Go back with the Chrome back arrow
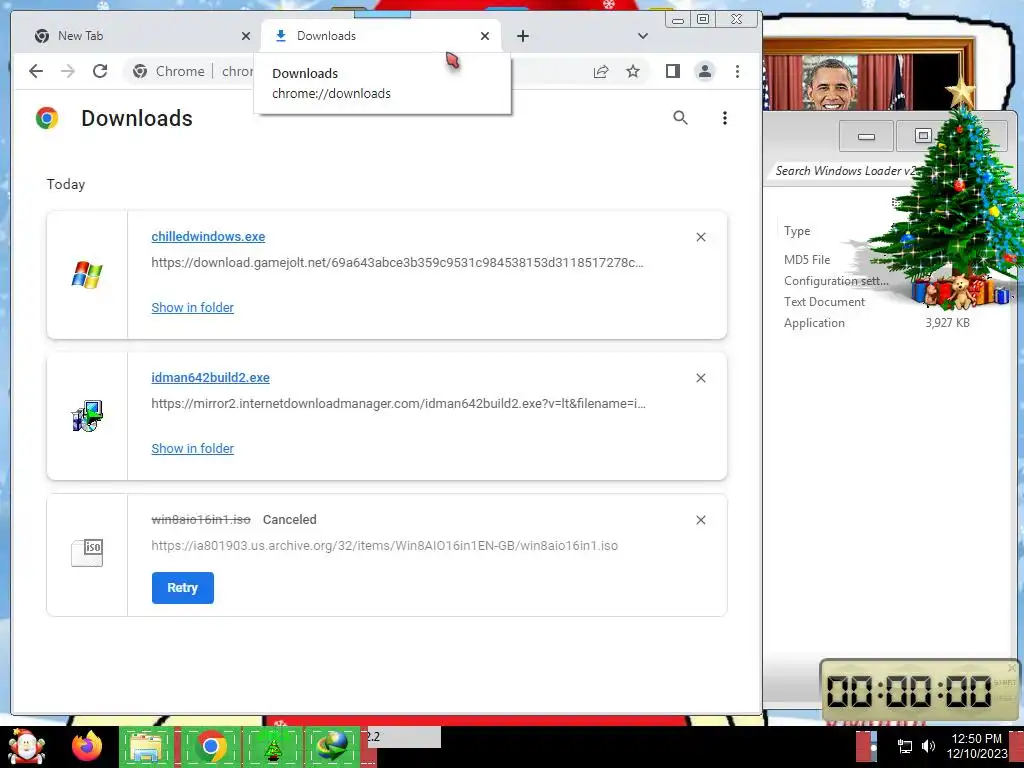This screenshot has width=1024, height=768. tap(36, 71)
